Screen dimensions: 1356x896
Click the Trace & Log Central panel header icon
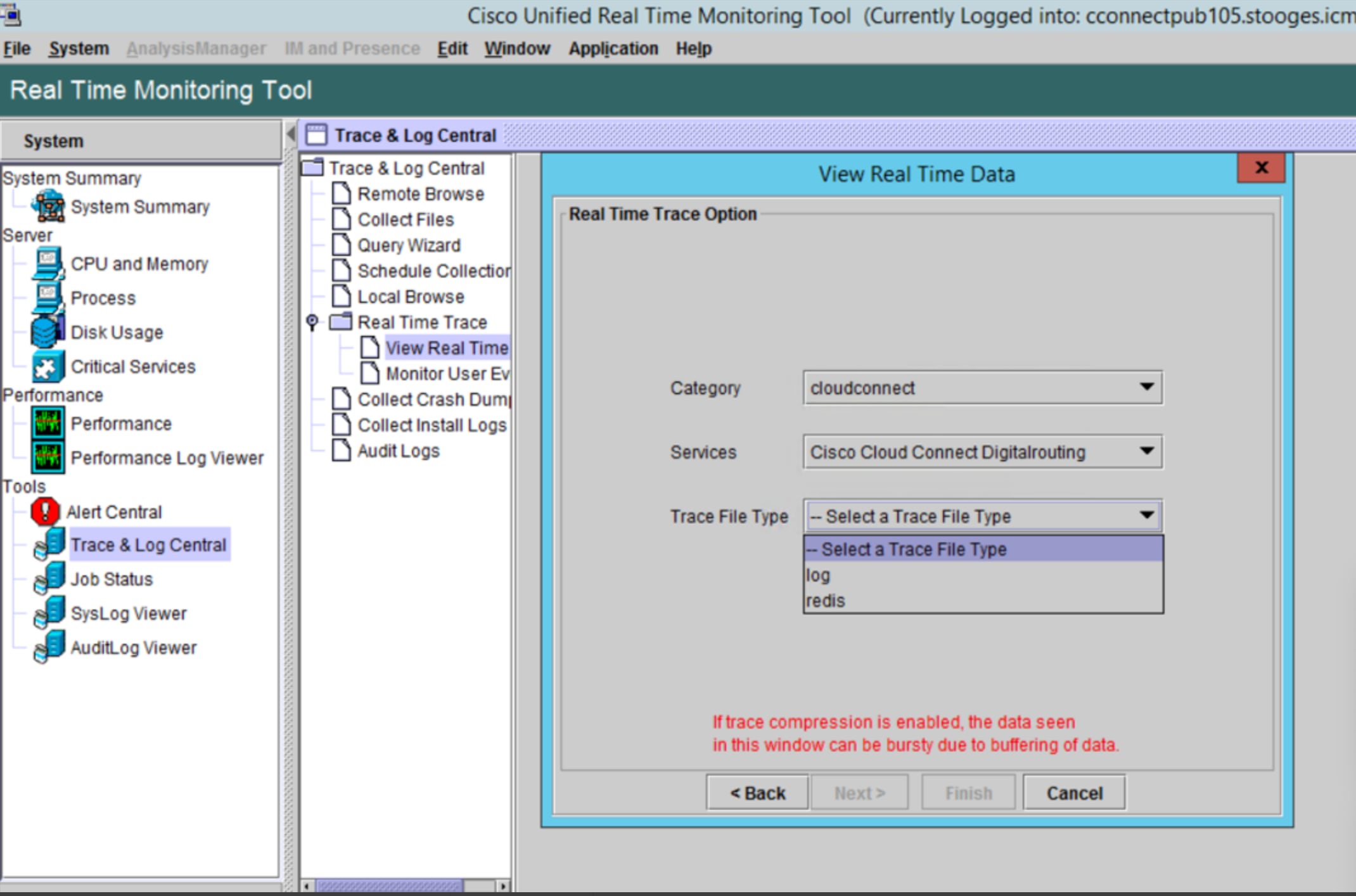(316, 135)
